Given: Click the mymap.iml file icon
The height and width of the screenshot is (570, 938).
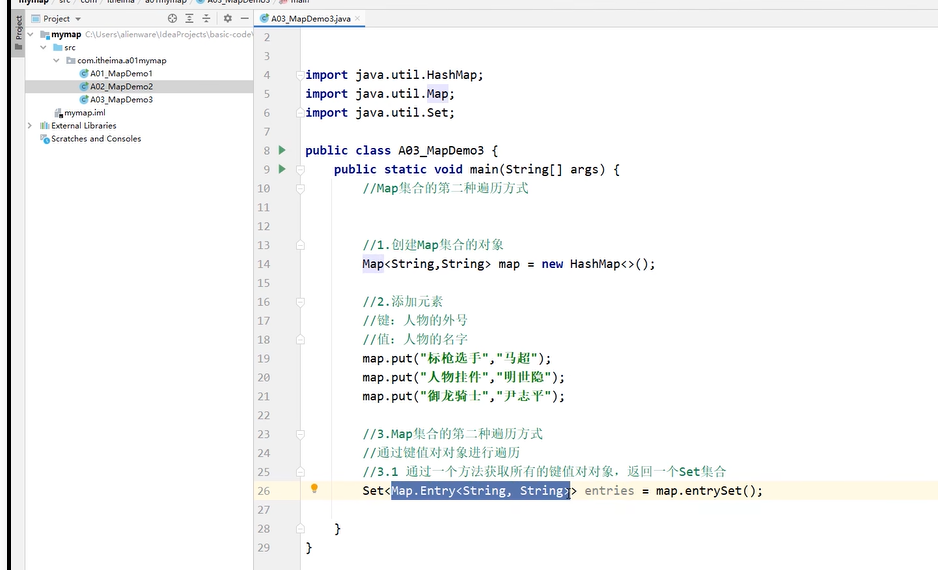Looking at the screenshot, I should 58,112.
